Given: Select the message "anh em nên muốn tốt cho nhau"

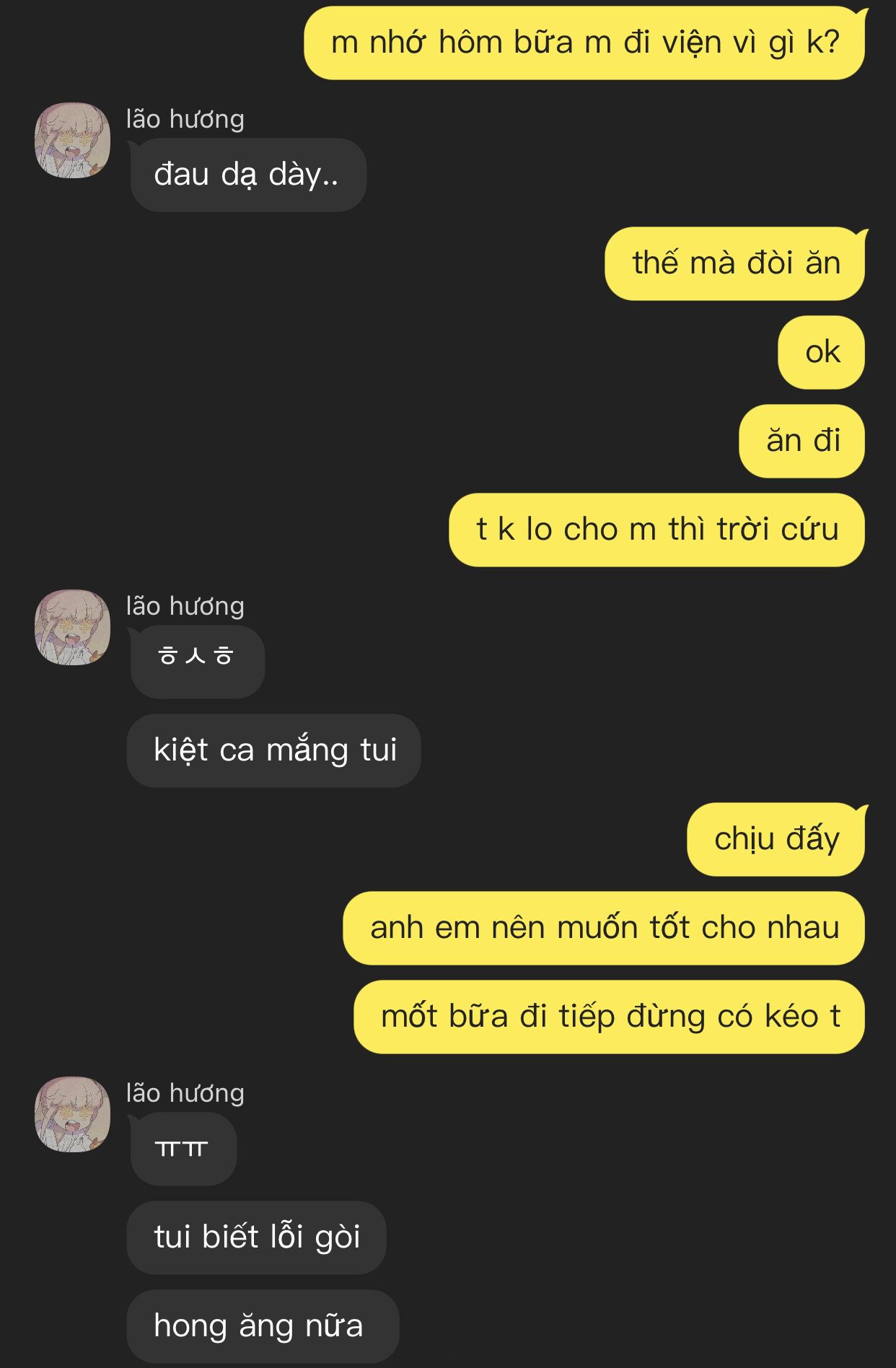Looking at the screenshot, I should pos(604,928).
